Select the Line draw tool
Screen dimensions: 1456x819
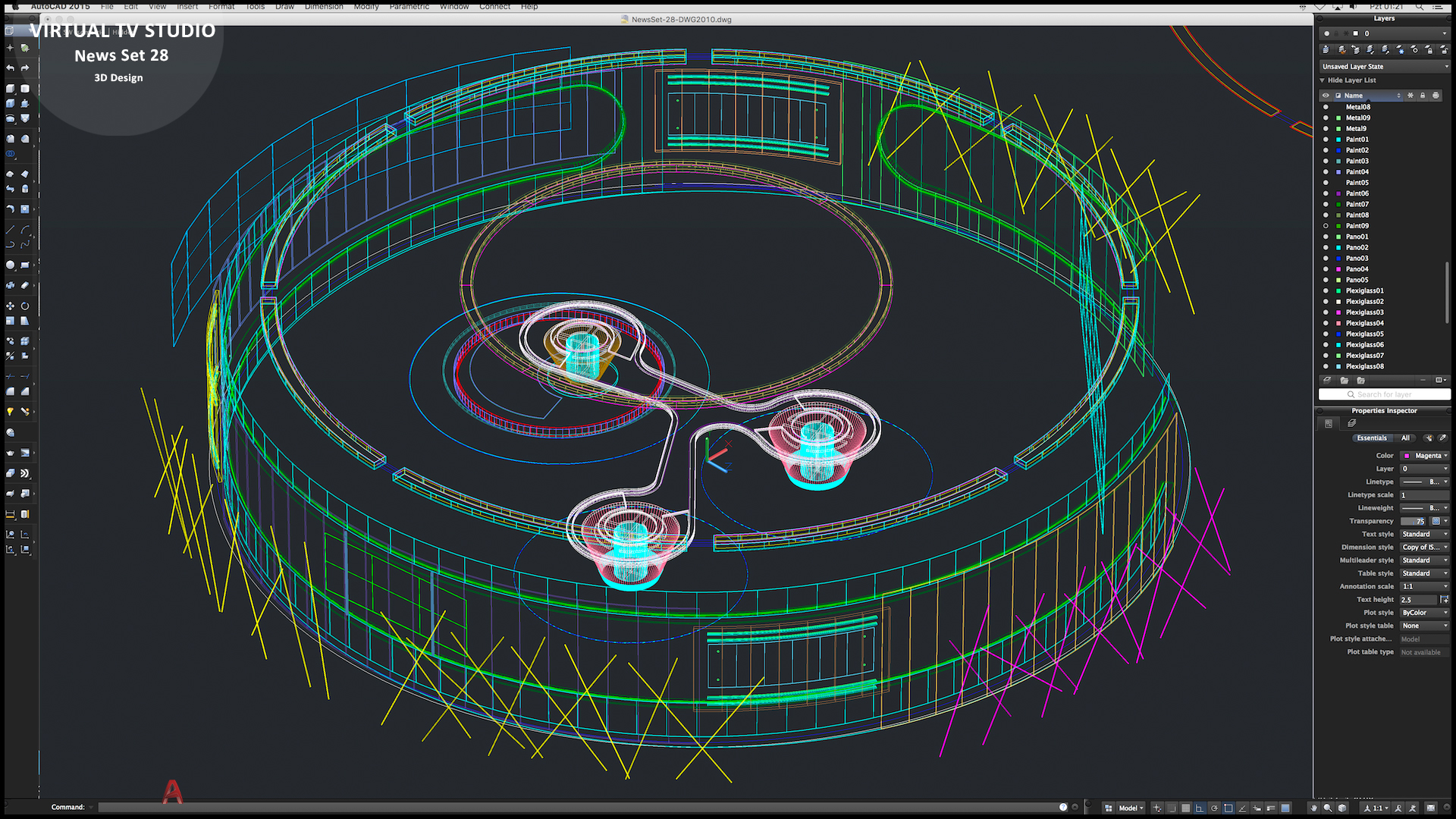pos(10,229)
